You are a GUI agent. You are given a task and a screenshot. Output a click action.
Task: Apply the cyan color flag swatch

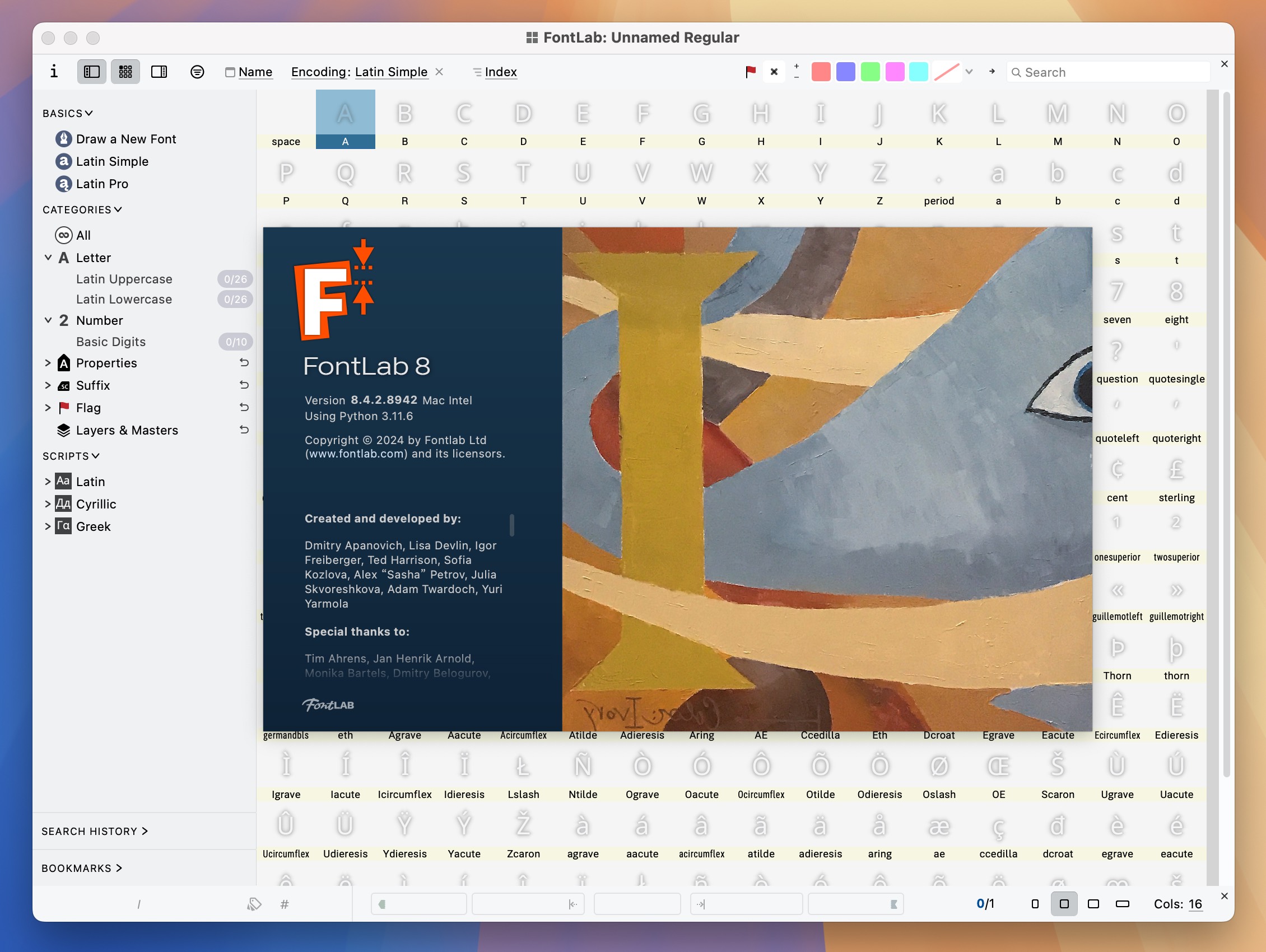tap(919, 72)
